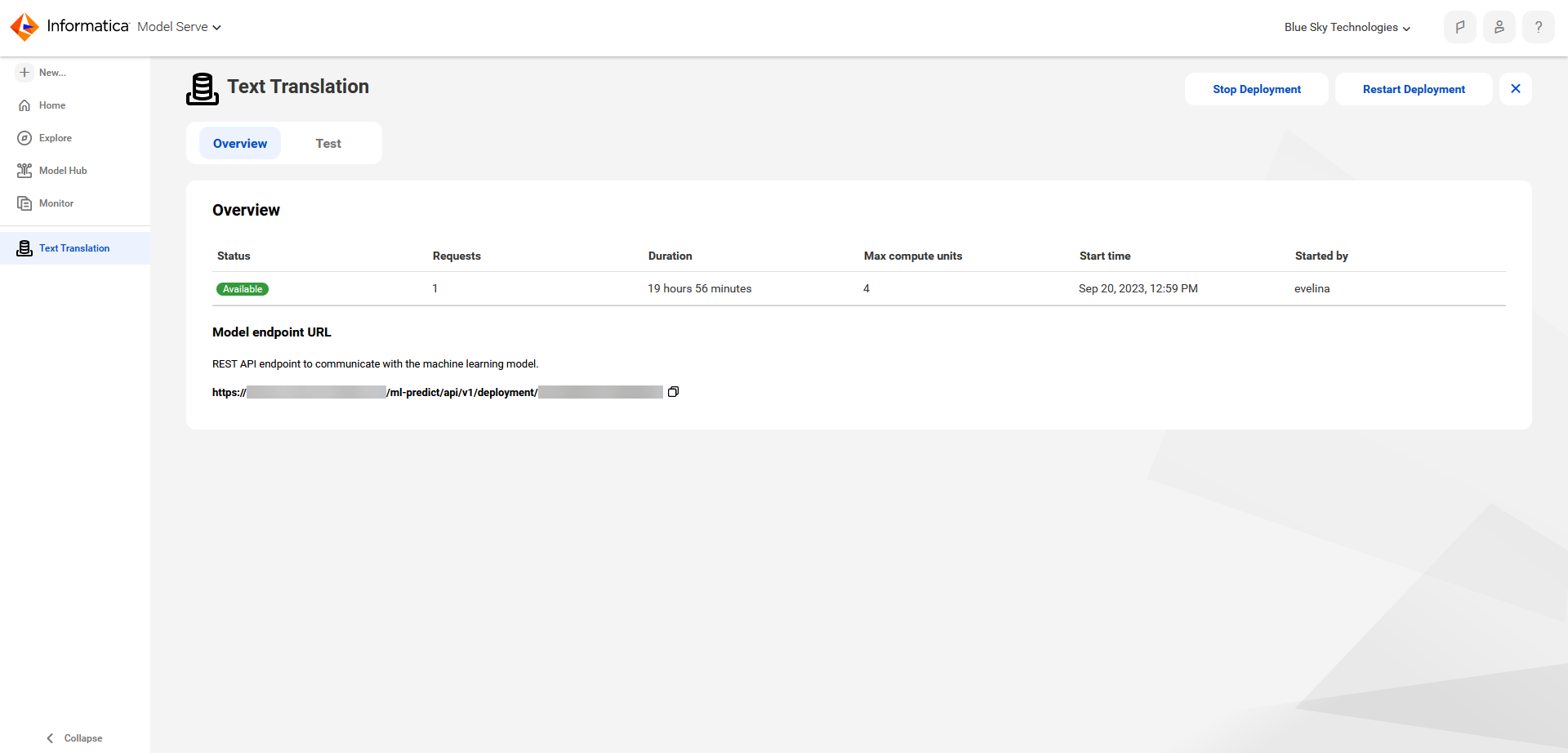
Task: Click the Started by column header
Action: tap(1321, 256)
